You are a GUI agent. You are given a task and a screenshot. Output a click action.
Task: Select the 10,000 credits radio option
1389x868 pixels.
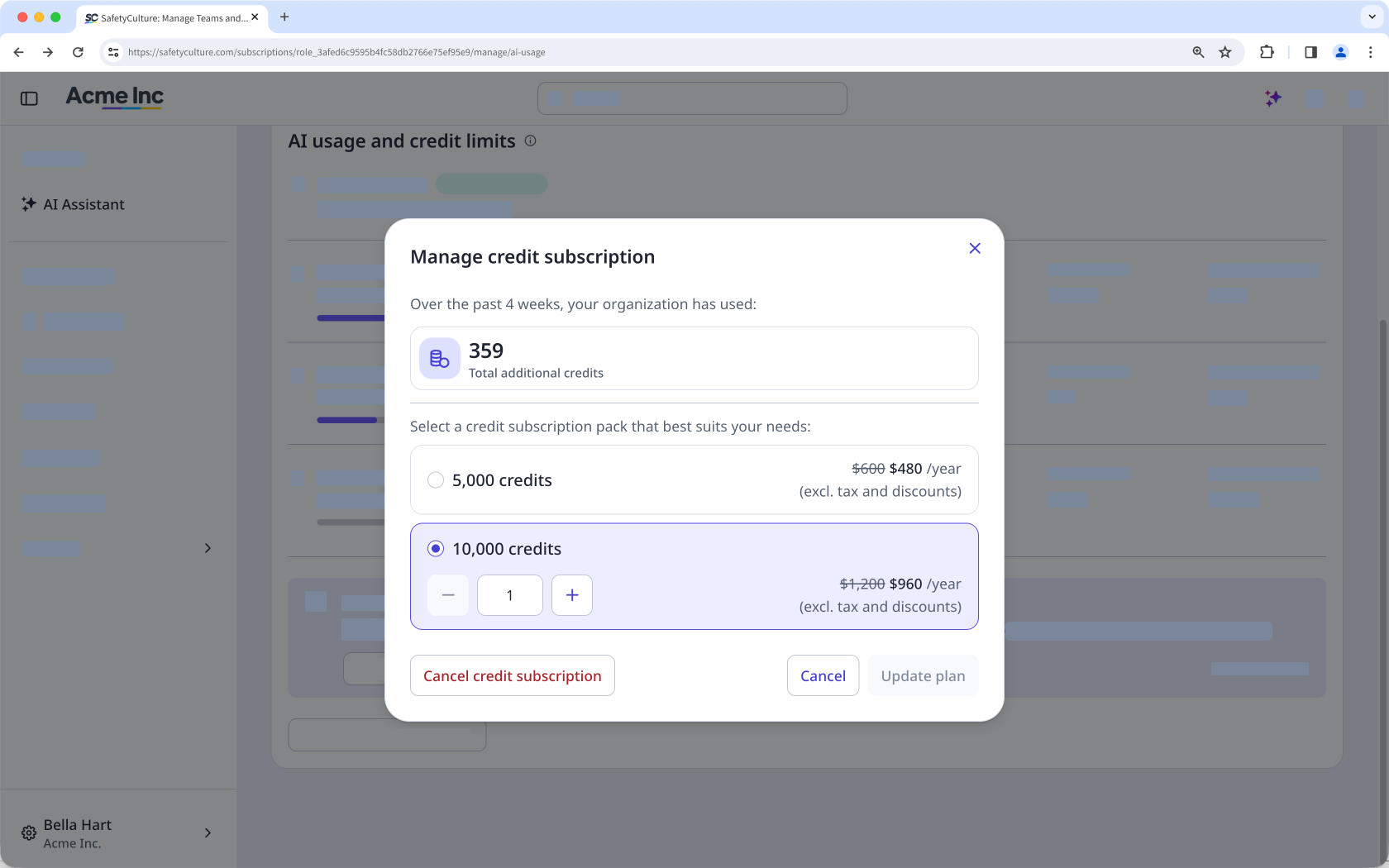click(x=436, y=549)
